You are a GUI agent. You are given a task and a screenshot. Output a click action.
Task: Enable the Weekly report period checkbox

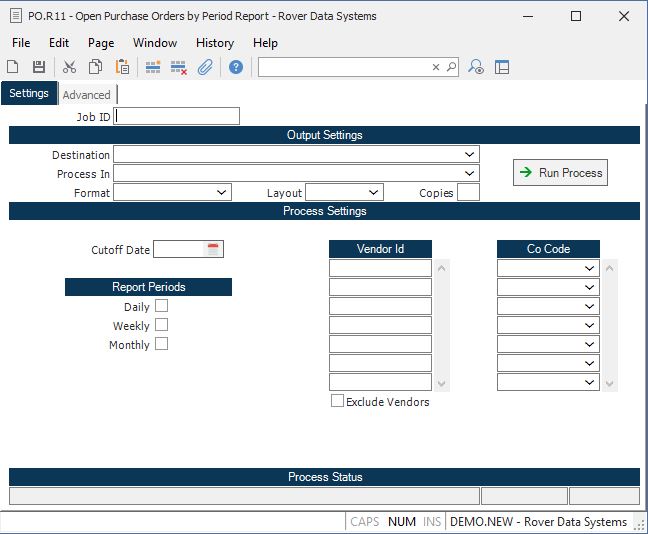161,325
